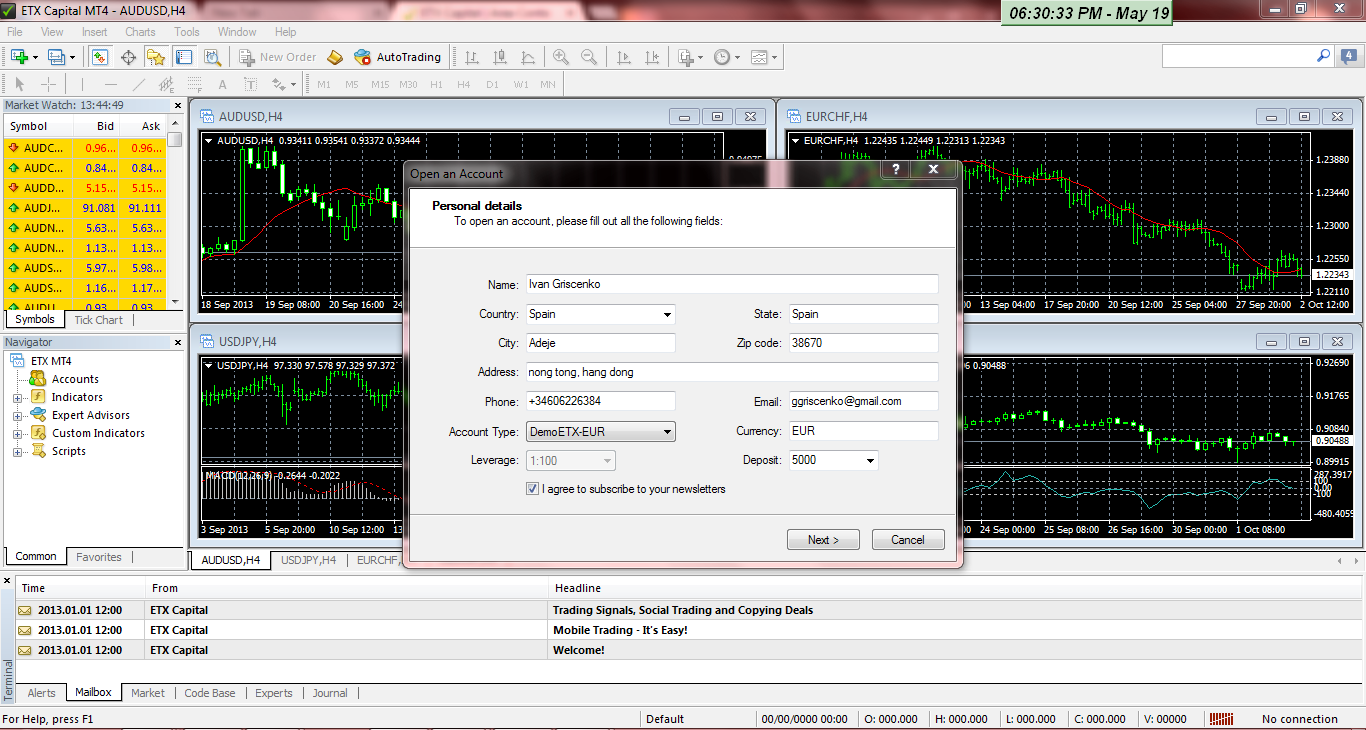1366x730 pixels.
Task: Click the Zip code input field
Action: [x=864, y=343]
